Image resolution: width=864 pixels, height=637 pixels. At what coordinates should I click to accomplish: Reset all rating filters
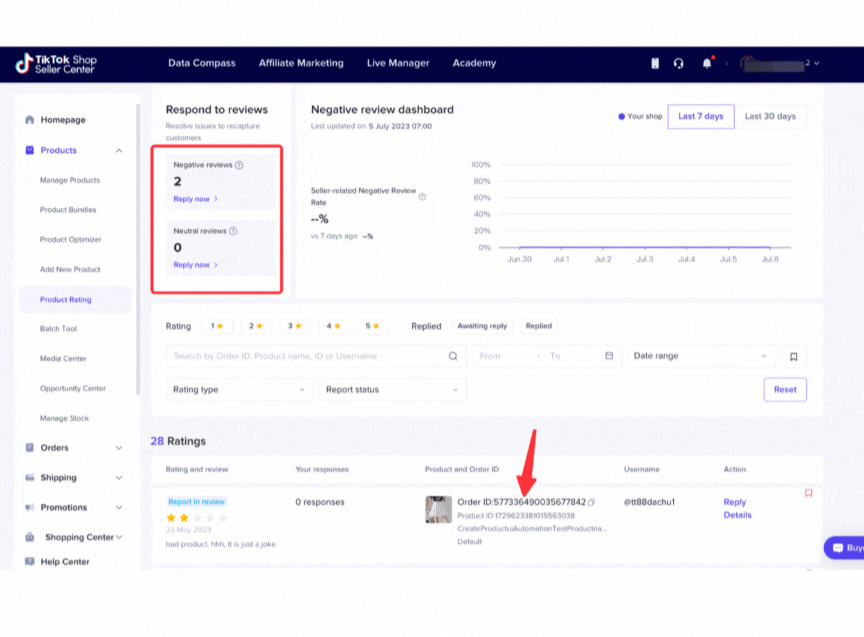pyautogui.click(x=785, y=390)
